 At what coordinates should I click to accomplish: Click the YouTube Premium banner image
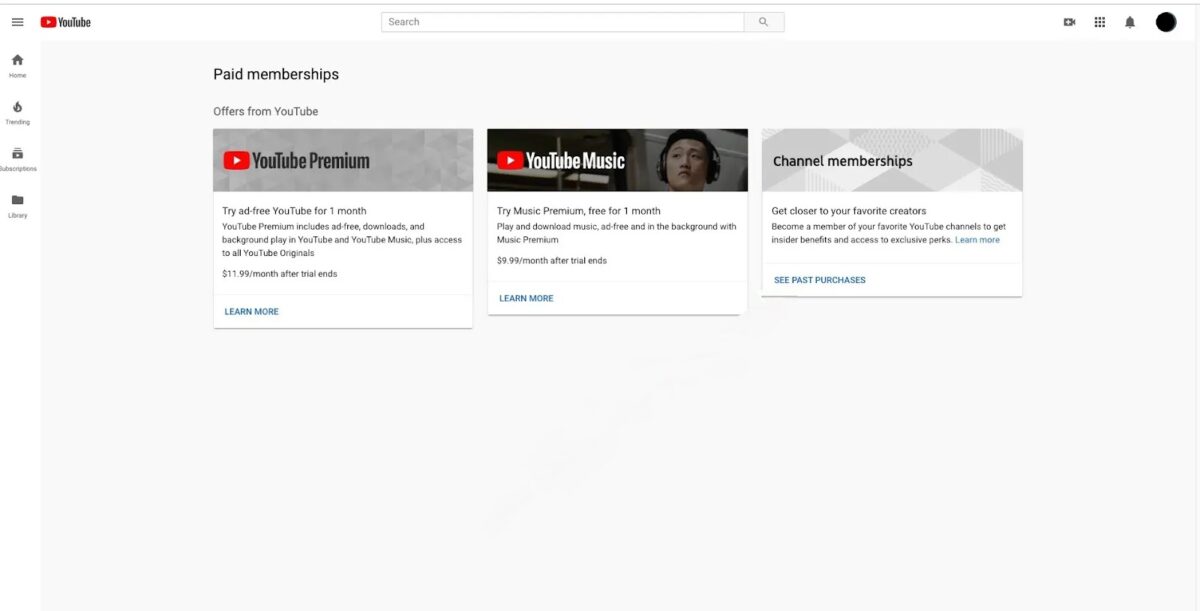(343, 160)
